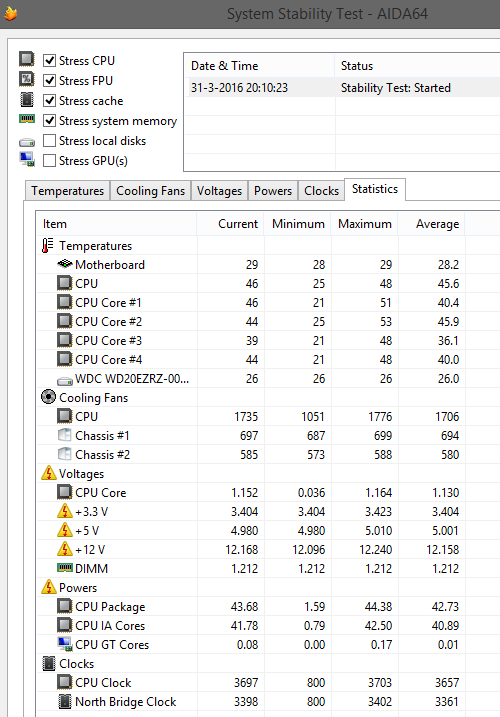Click the Chassis #1 fan icon
The height and width of the screenshot is (717, 500).
(65, 435)
